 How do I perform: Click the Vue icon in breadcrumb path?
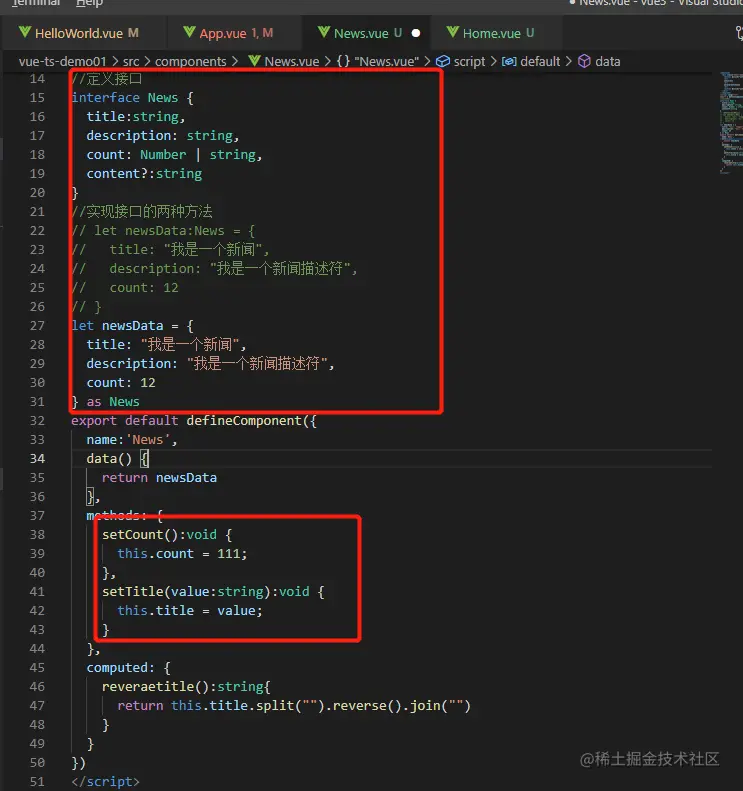click(255, 61)
